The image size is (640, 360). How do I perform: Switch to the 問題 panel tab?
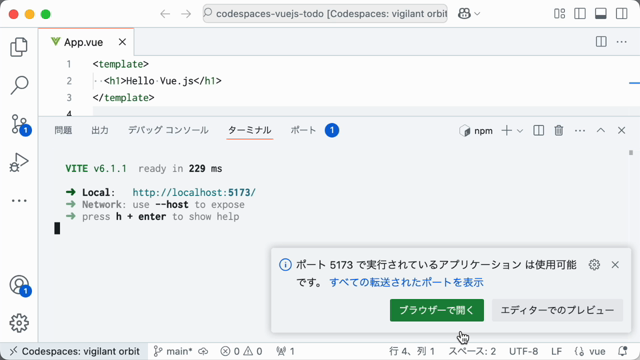tap(63, 130)
